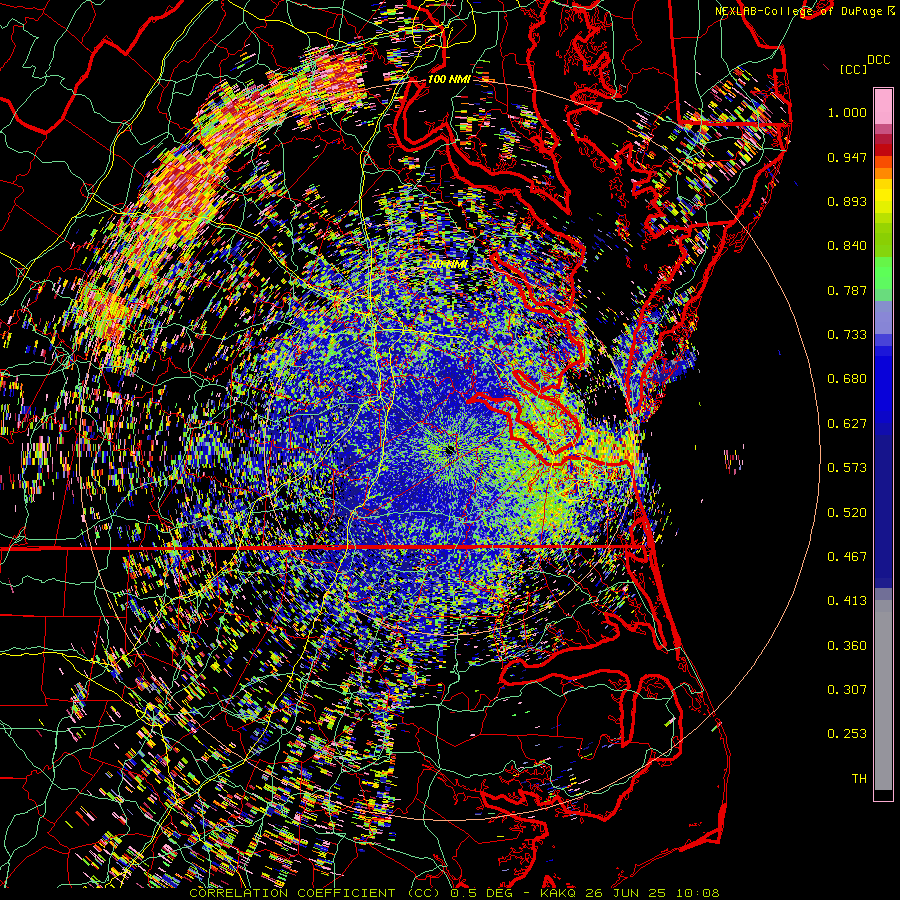Click the "[CC]" legend unit label
This screenshot has width=900, height=900.
tap(853, 69)
